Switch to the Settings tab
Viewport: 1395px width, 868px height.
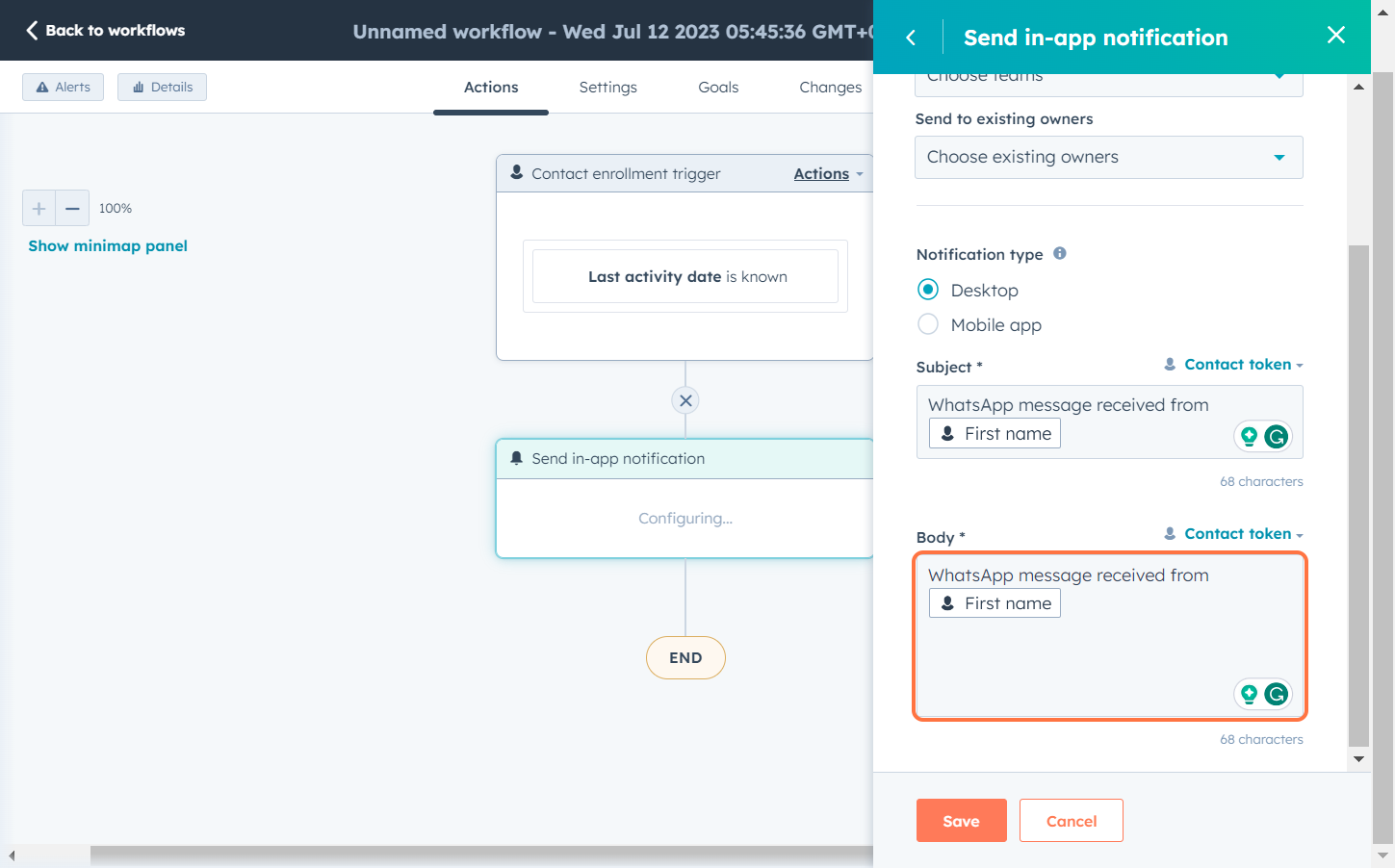coord(607,87)
